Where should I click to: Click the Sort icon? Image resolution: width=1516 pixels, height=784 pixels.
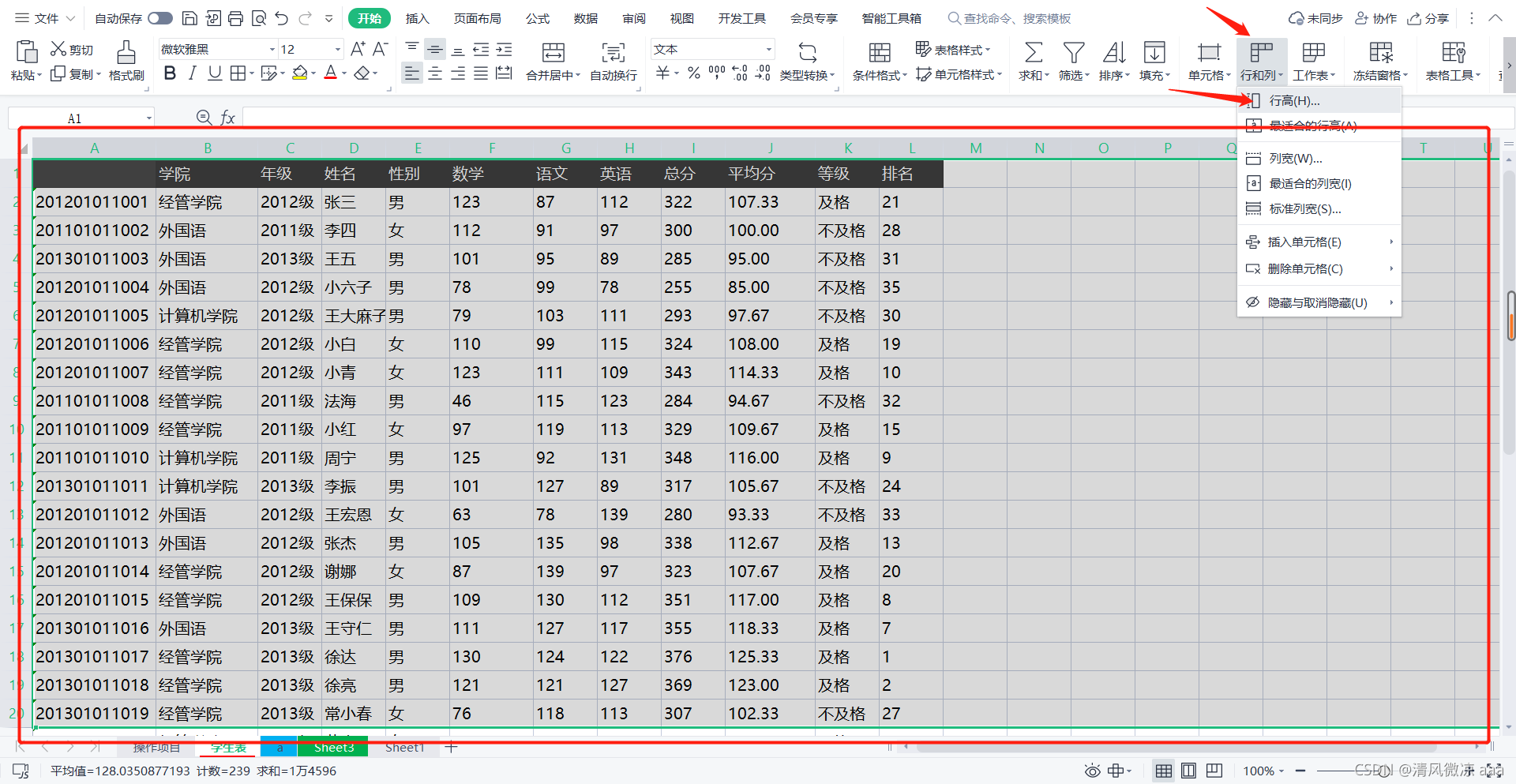(1114, 52)
